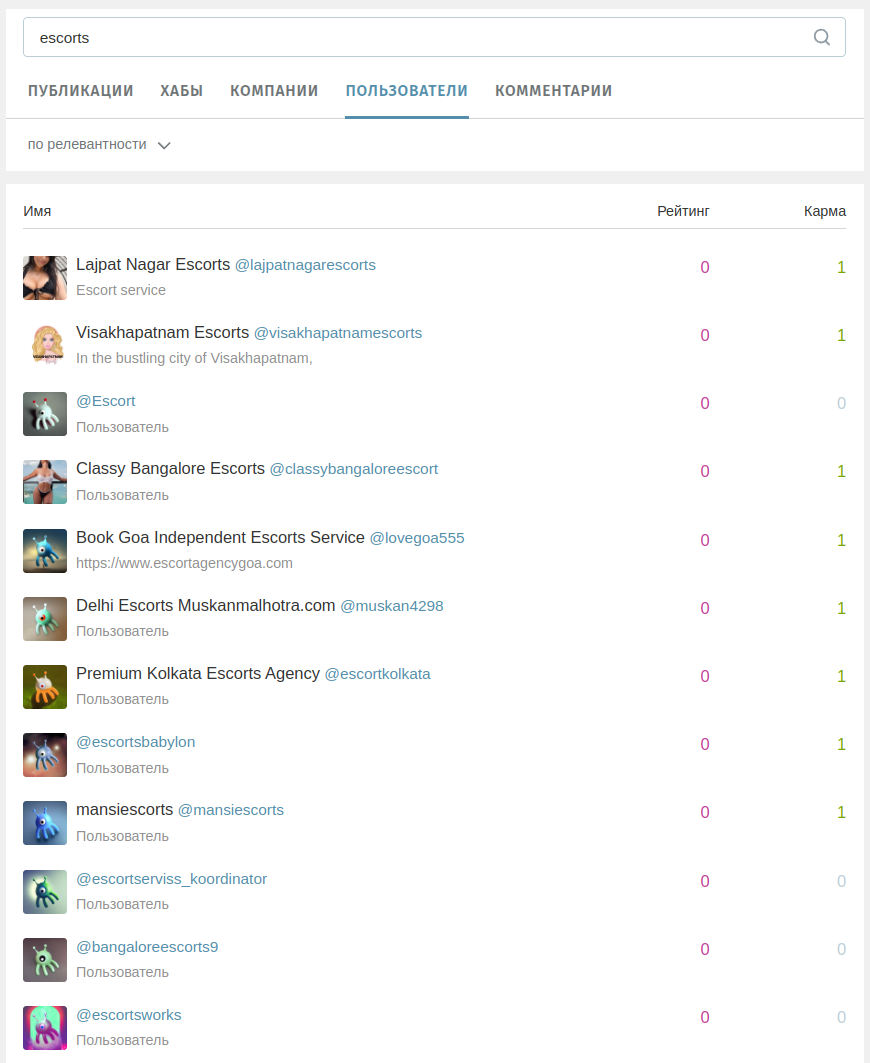Viewport: 870px width, 1063px height.
Task: Click the "Рейтинг" column header
Action: 683,211
